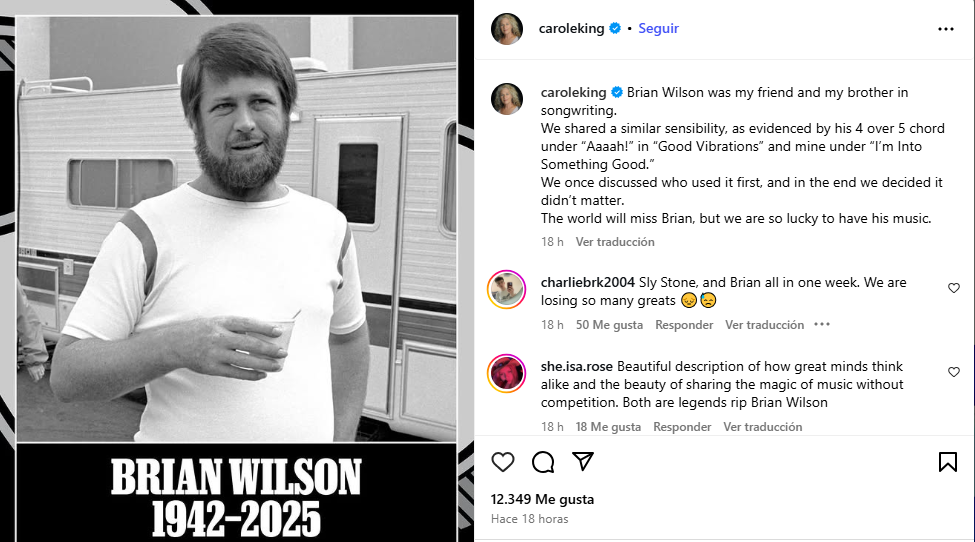Open she.isa.rose's profile avatar
The image size is (975, 542).
pyautogui.click(x=506, y=374)
